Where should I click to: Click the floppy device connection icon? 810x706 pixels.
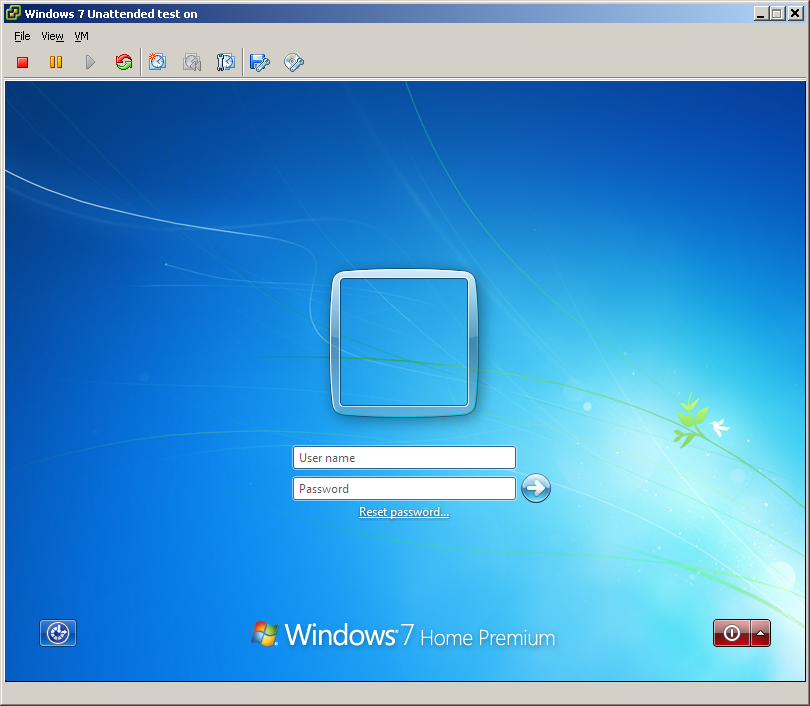tap(259, 62)
